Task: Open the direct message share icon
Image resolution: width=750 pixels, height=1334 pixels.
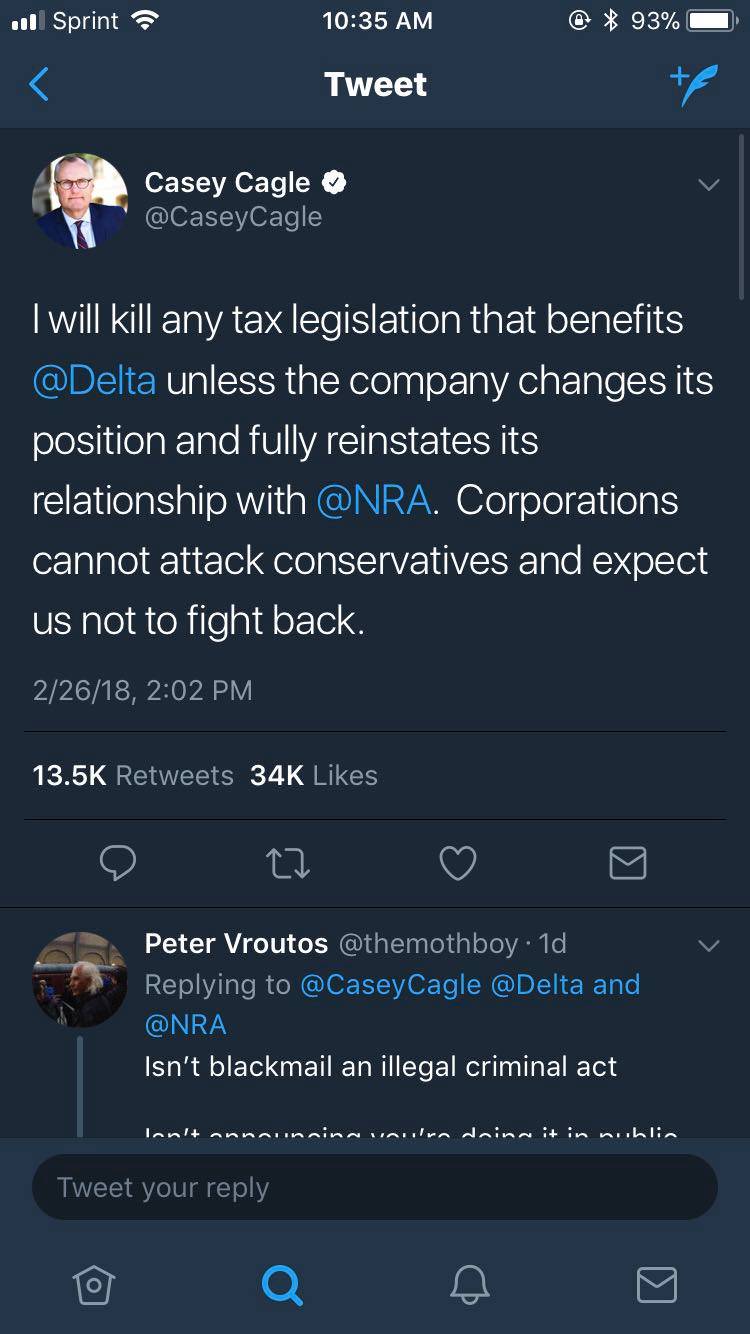Action: click(x=628, y=863)
